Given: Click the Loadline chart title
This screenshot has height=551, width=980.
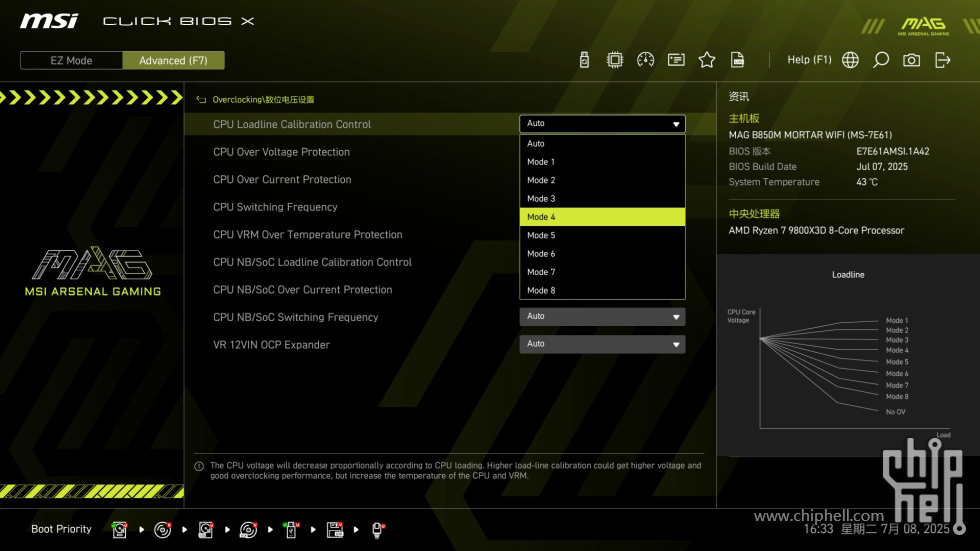Looking at the screenshot, I should point(848,275).
